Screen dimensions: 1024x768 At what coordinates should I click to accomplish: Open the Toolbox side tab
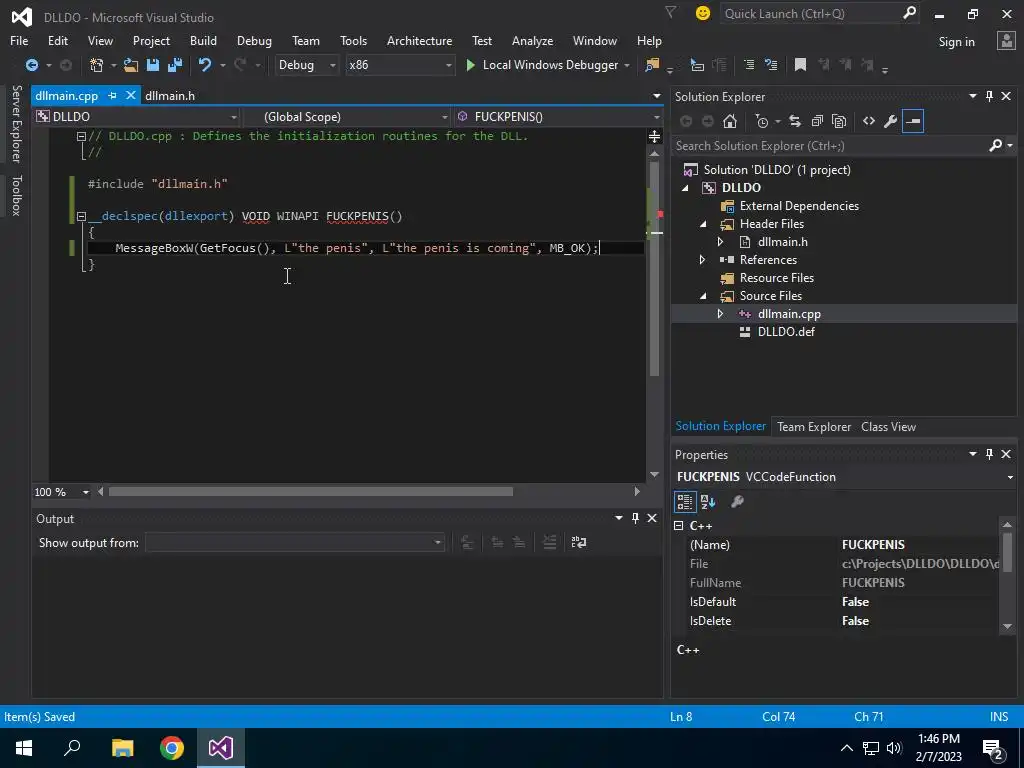coord(16,195)
